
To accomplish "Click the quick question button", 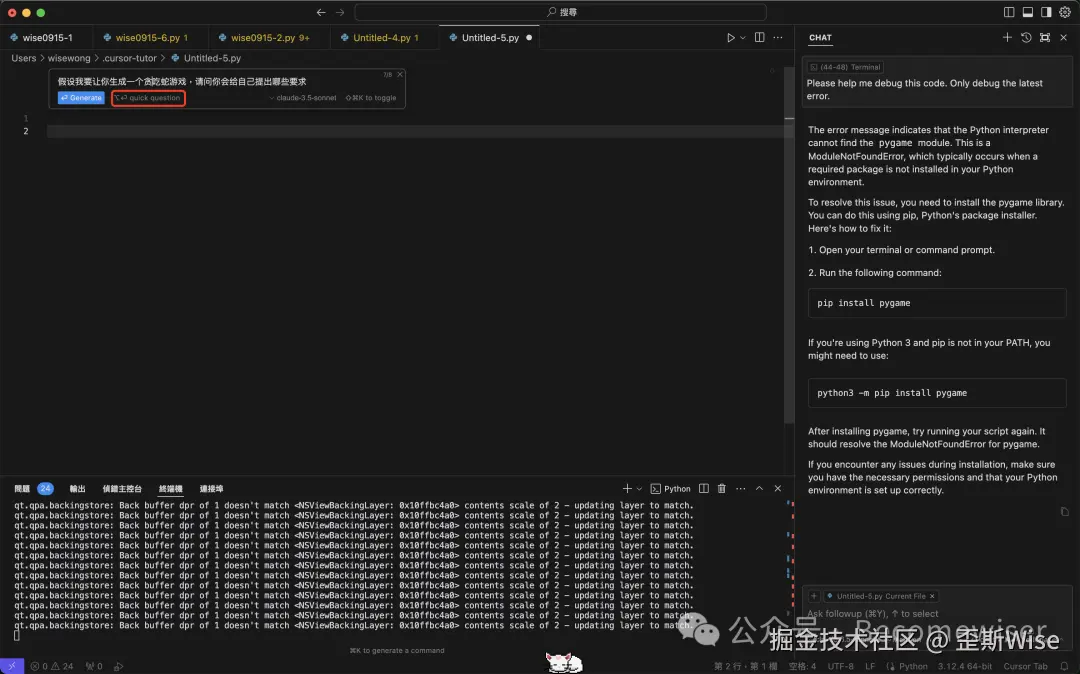I will pos(148,98).
